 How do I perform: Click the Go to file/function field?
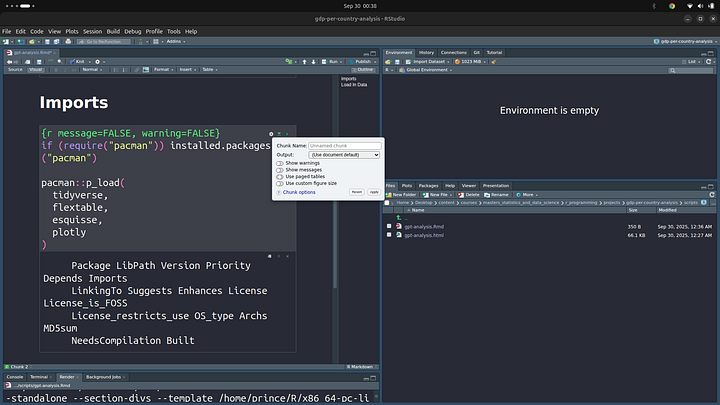[x=104, y=42]
